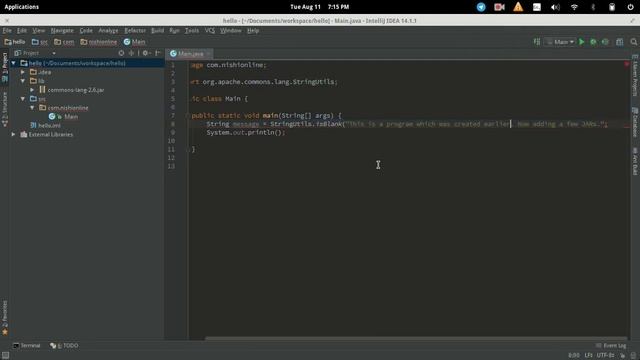Click the Collapse All icon in the Project panel
640x360 pixels.
point(131,53)
